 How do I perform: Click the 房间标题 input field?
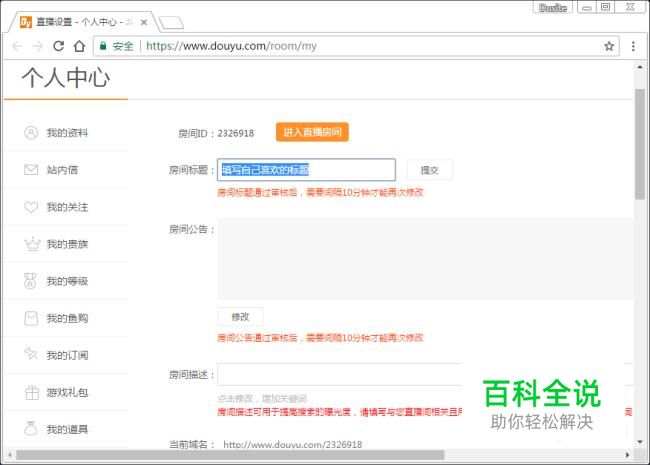(x=306, y=170)
